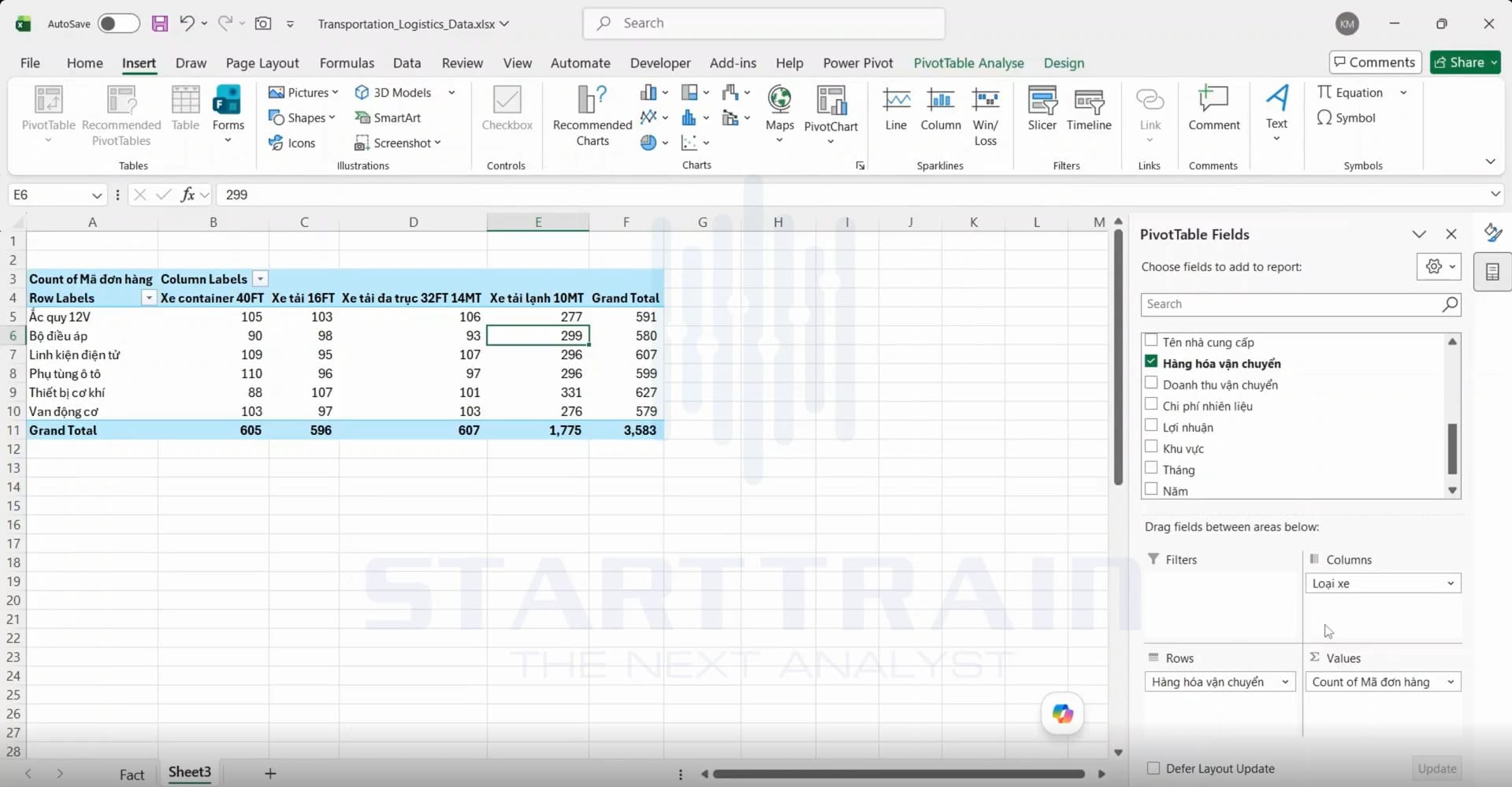Image resolution: width=1512 pixels, height=787 pixels.
Task: Click the field list vertical scrollbar thumb
Action: pyautogui.click(x=1452, y=448)
